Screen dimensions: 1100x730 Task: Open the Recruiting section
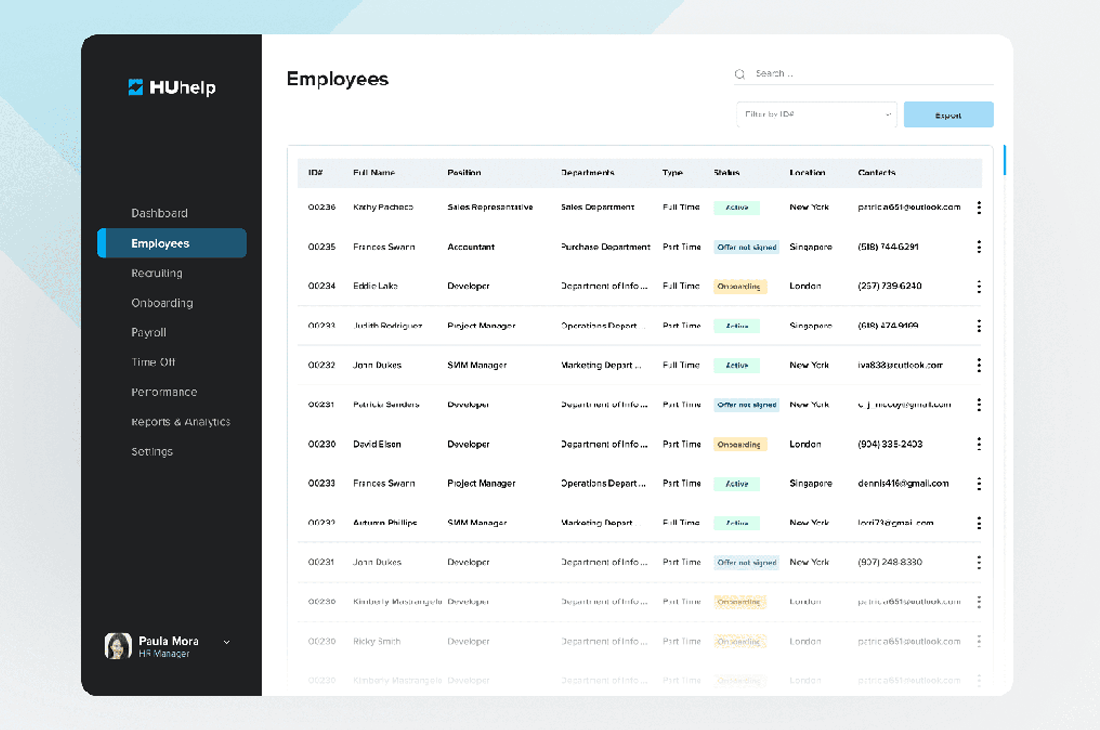pyautogui.click(x=159, y=272)
